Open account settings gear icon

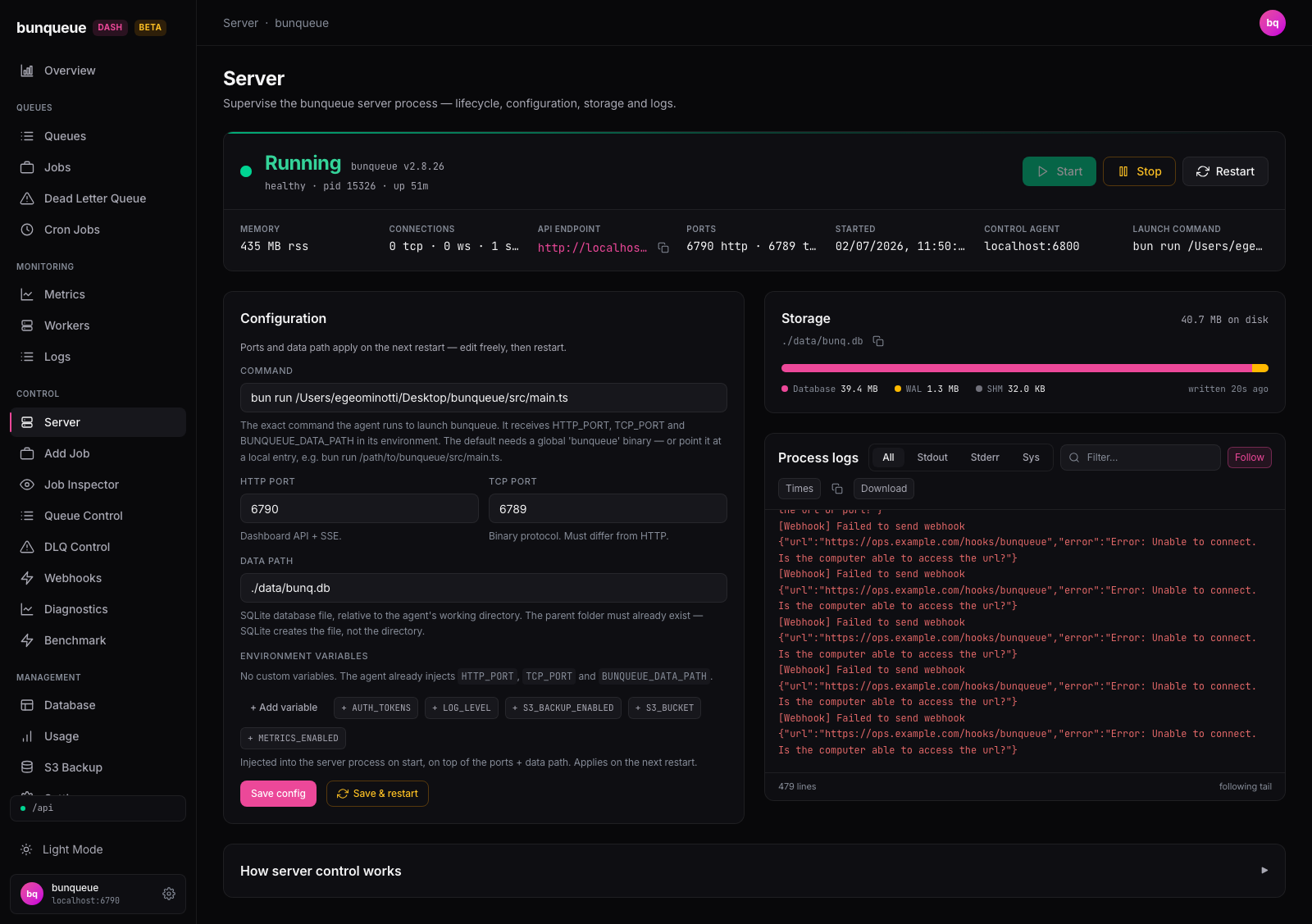169,894
